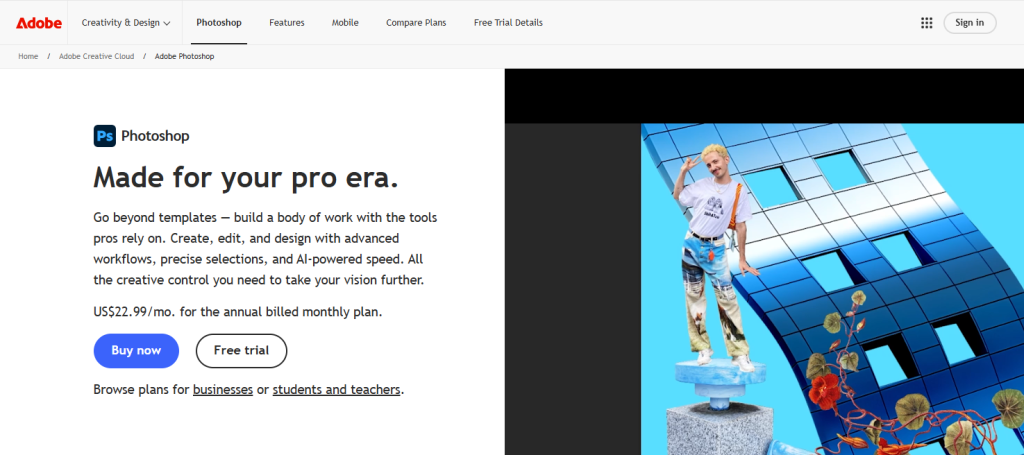Viewport: 1024px width, 455px height.
Task: Select the Photoshop tab
Action: (x=219, y=23)
